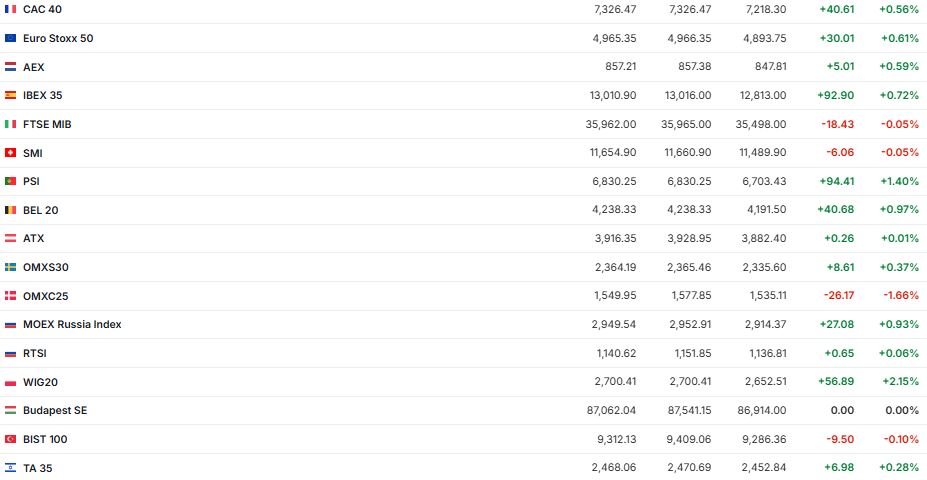Click the Switzerland flag icon beside SMI
The height and width of the screenshot is (480, 927).
tap(11, 153)
